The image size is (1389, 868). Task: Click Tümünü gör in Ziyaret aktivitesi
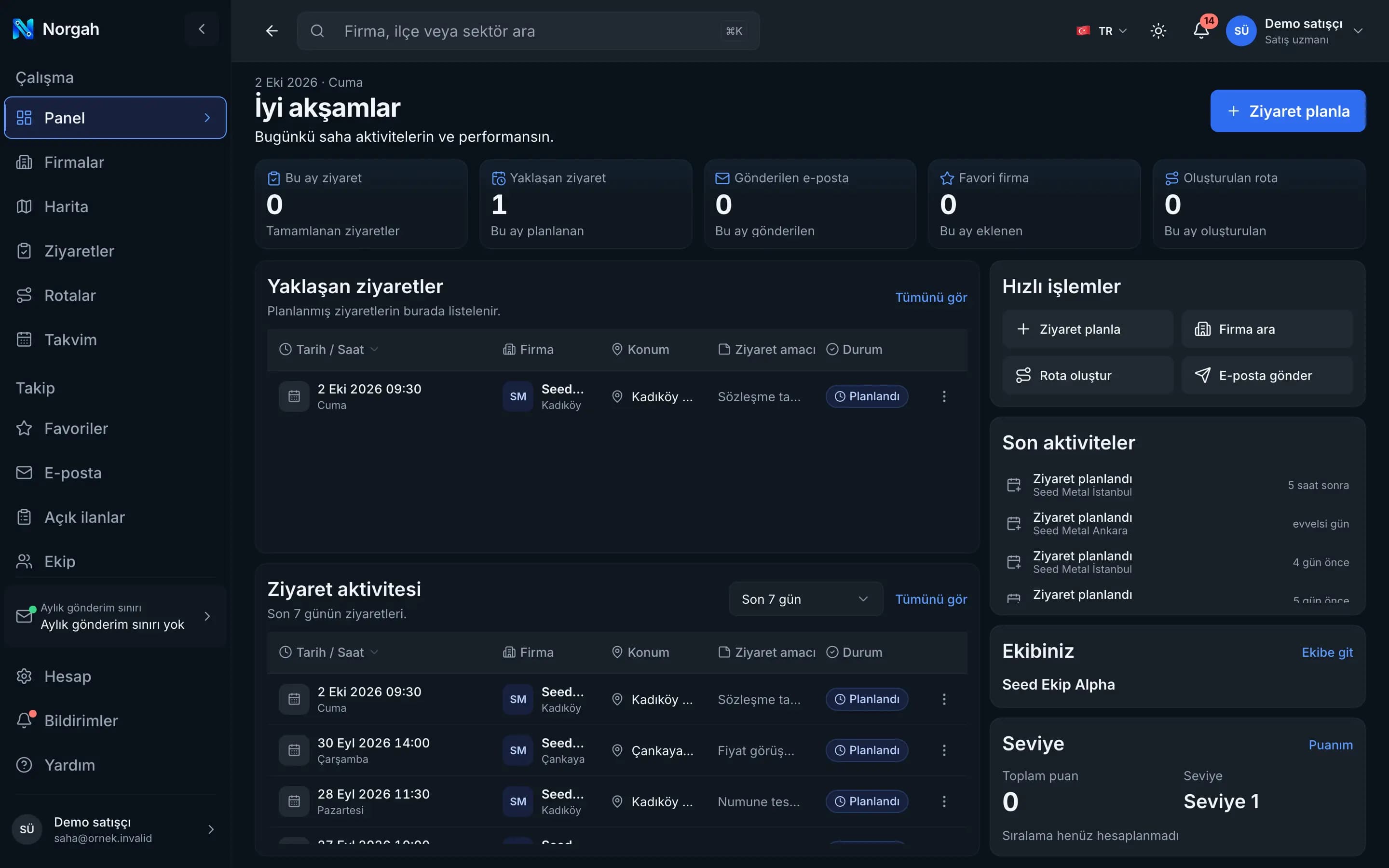point(931,599)
